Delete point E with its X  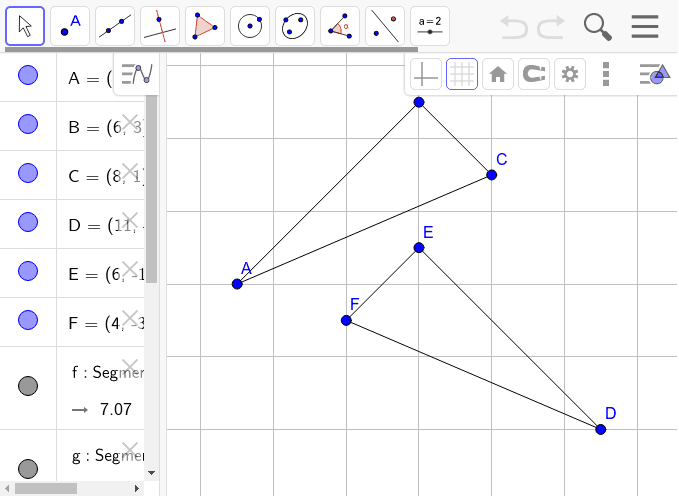(x=130, y=269)
